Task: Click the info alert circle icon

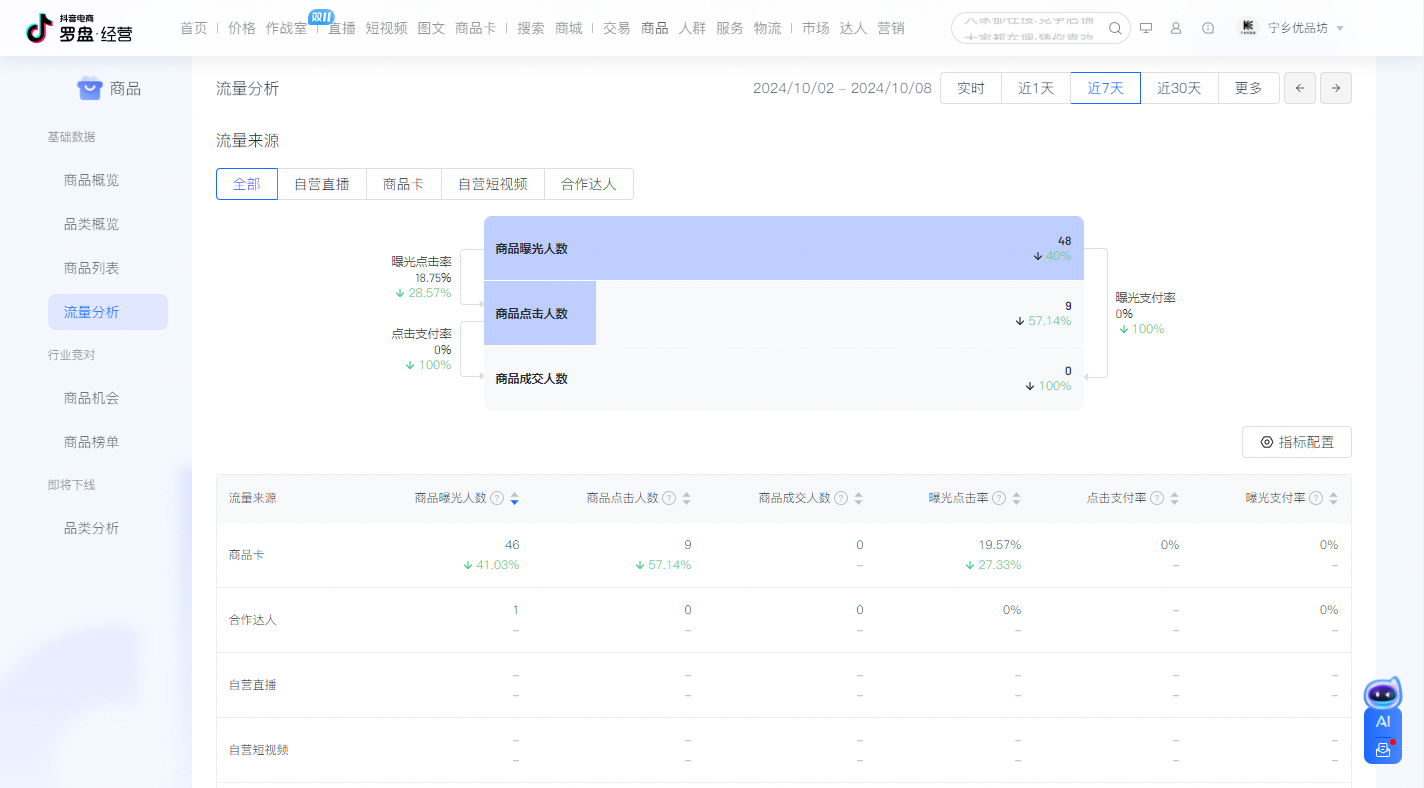Action: pos(1208,28)
